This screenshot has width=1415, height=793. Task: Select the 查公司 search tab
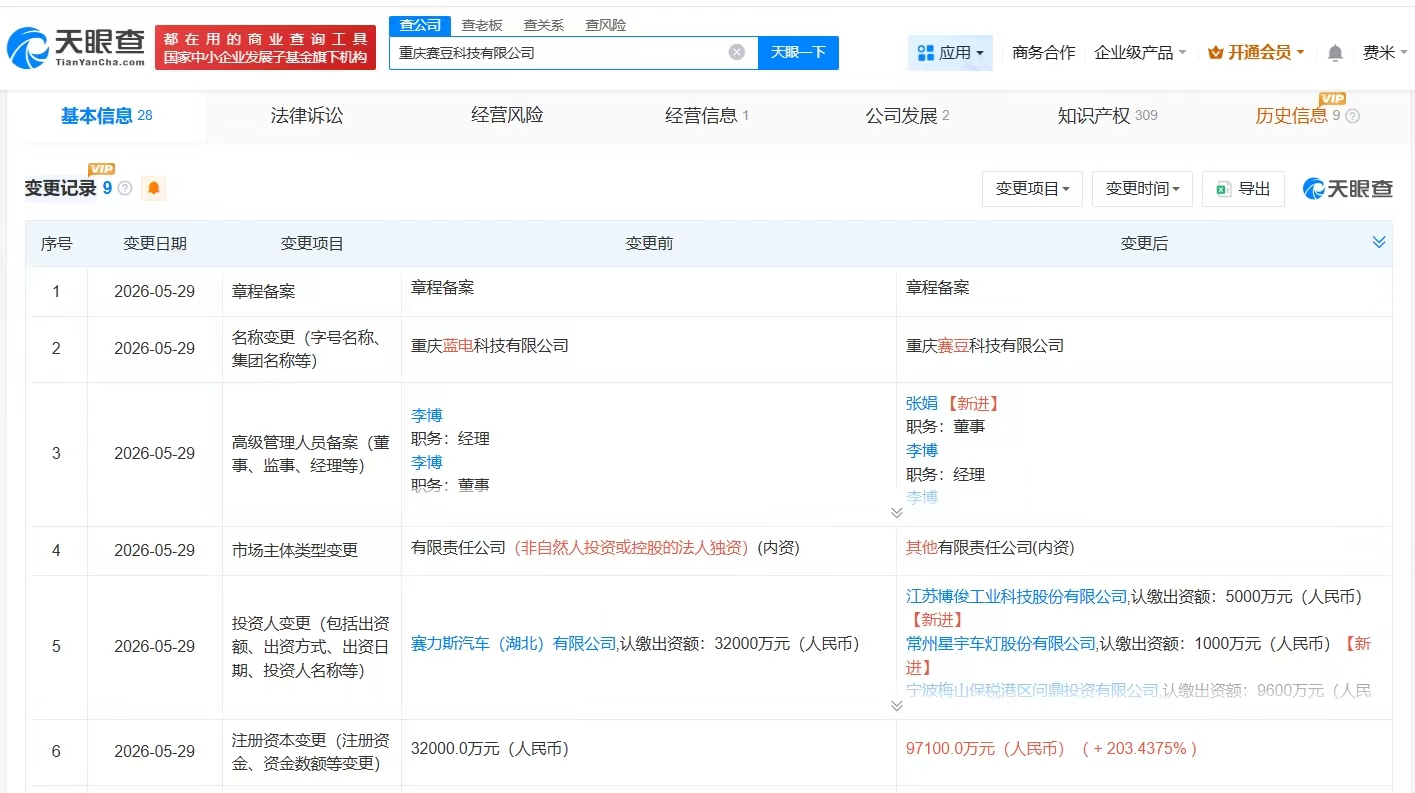(419, 25)
